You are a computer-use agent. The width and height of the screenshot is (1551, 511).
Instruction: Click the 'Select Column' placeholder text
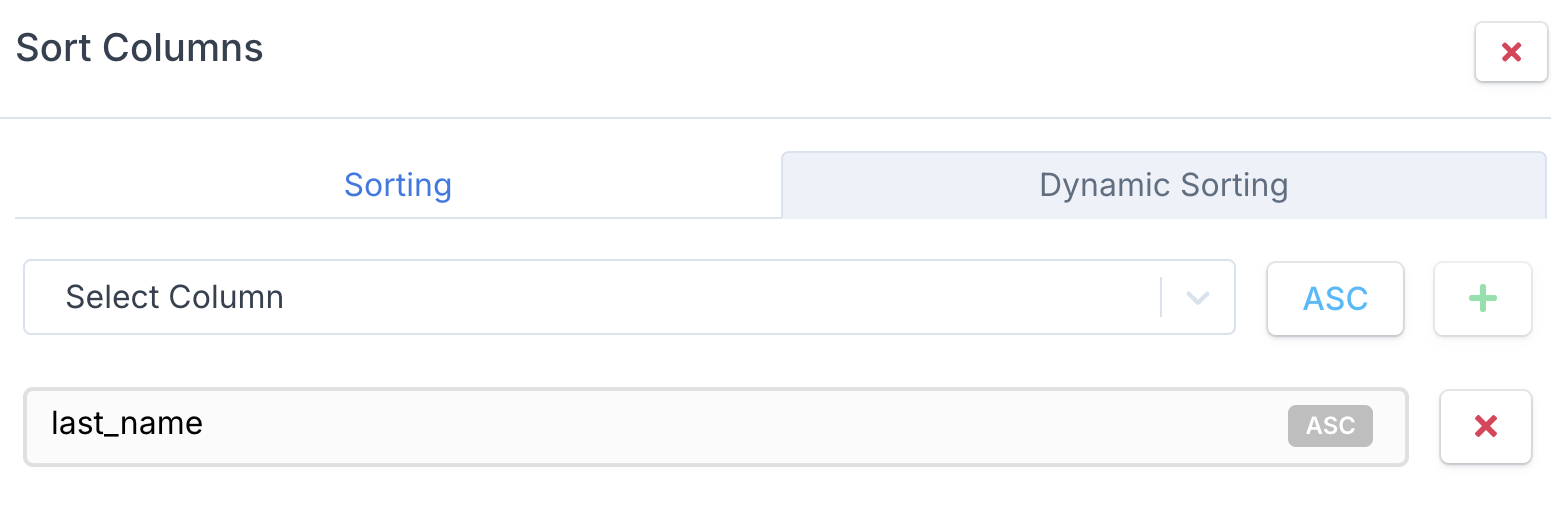point(175,298)
